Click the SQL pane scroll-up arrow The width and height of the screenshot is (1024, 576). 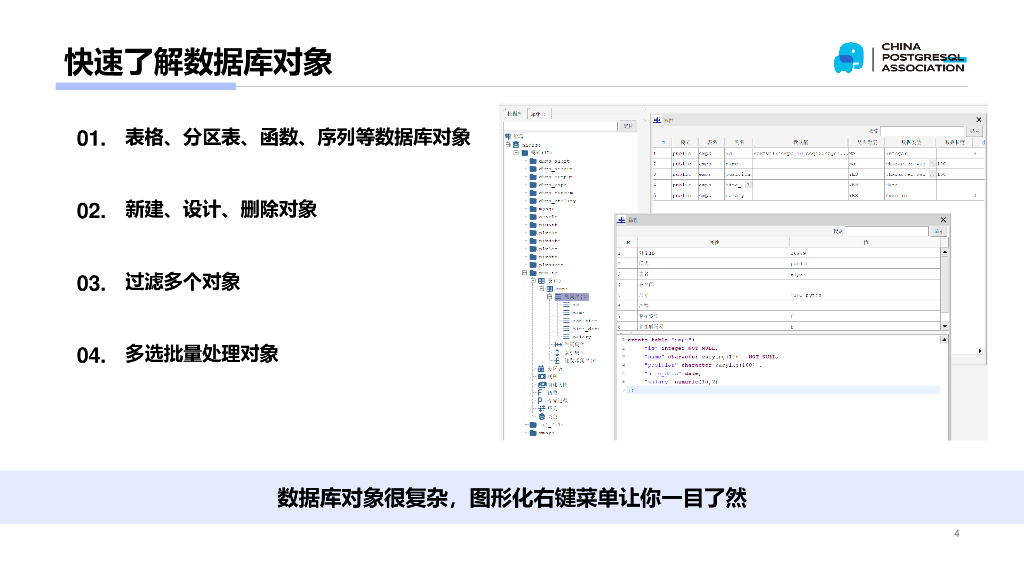pyautogui.click(x=944, y=340)
